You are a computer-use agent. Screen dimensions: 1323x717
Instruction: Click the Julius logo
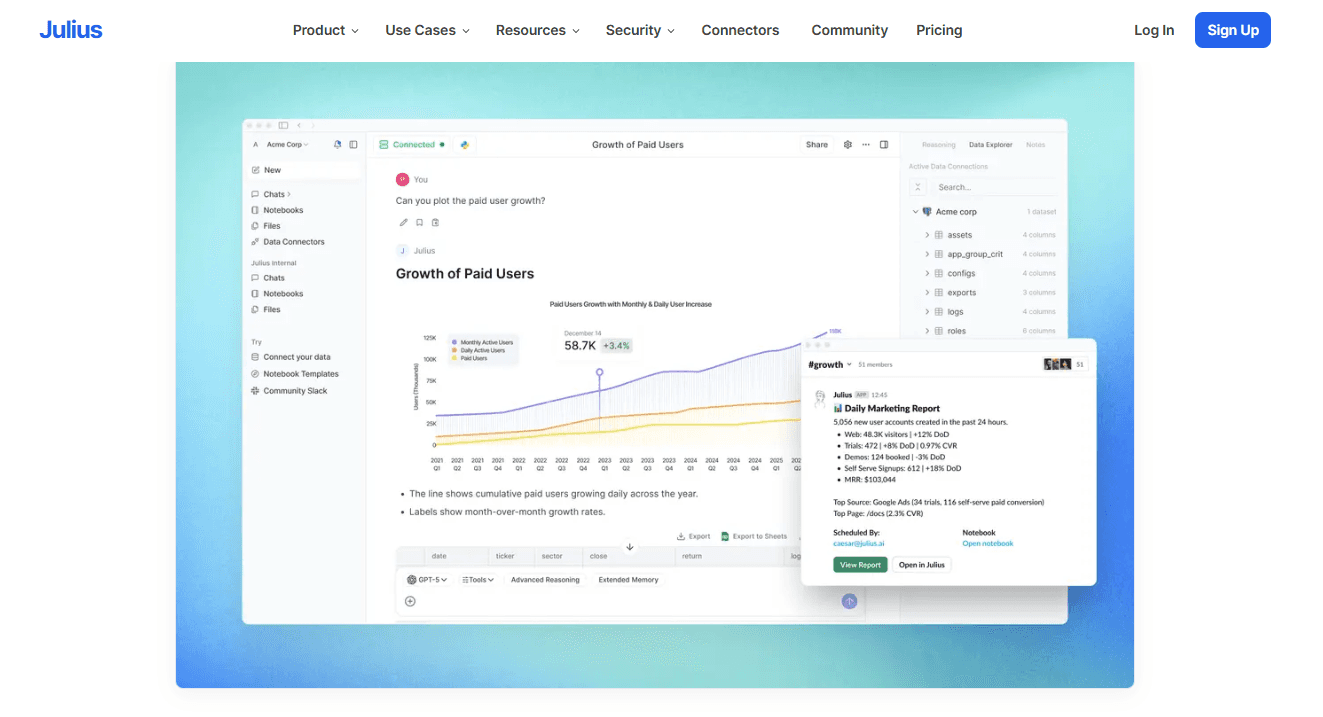click(x=71, y=30)
